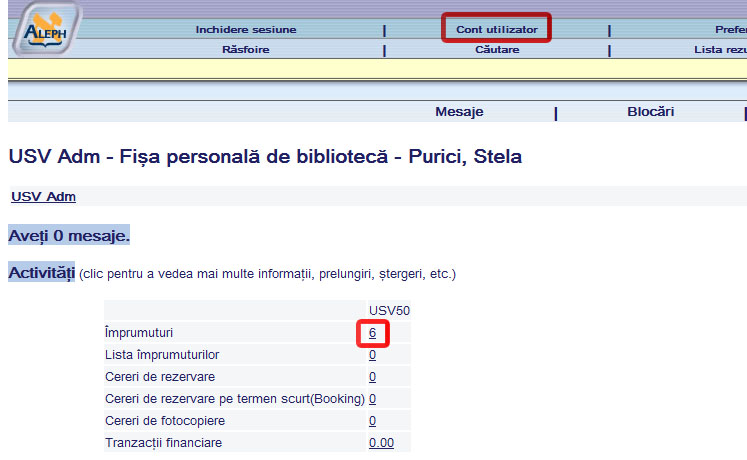Open the partially visible Preferințe menu item
The image size is (747, 460).
pyautogui.click(x=729, y=30)
